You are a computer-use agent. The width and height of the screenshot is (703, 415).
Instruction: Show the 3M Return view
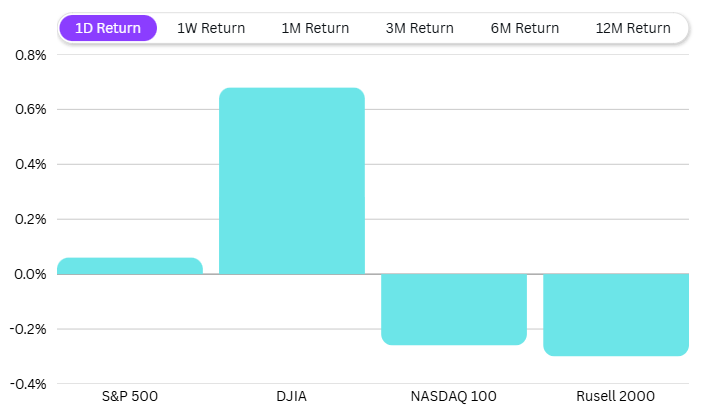[x=419, y=28]
